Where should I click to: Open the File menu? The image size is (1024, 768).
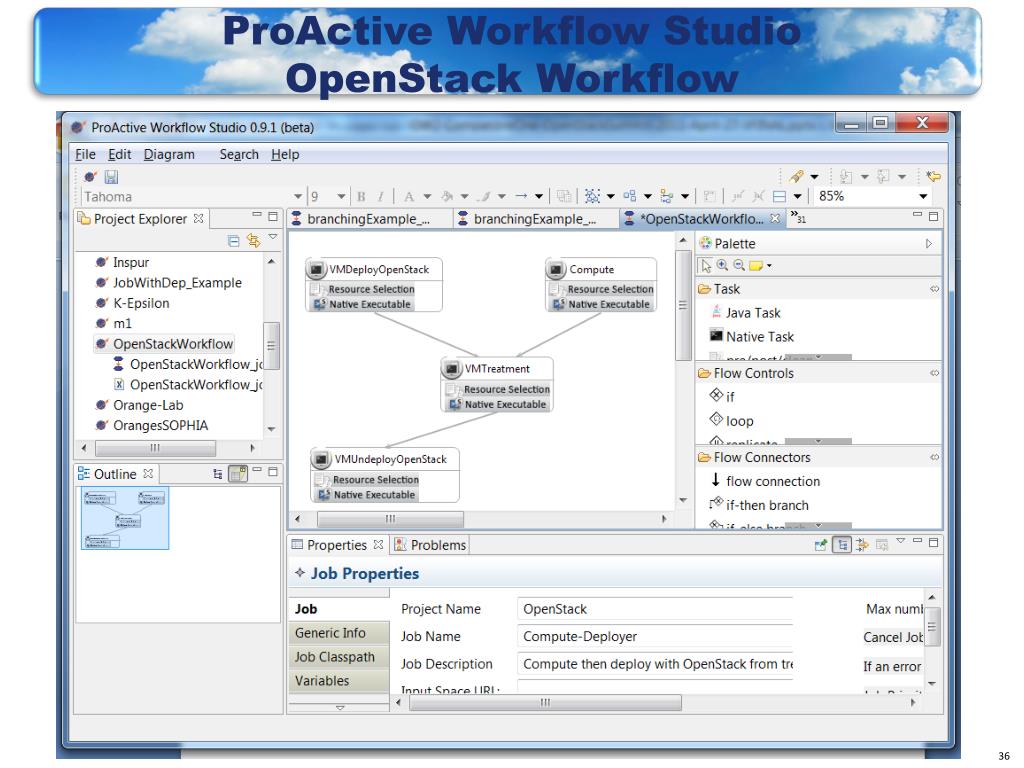[x=86, y=155]
